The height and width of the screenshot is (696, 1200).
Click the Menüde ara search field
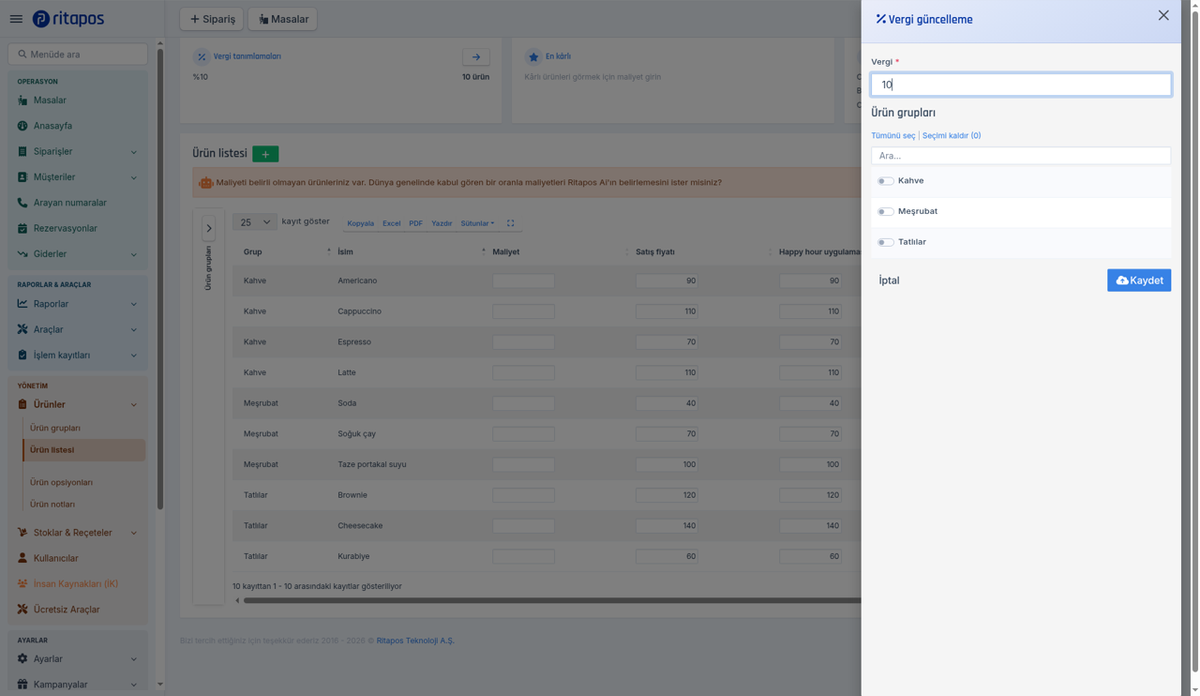point(78,54)
